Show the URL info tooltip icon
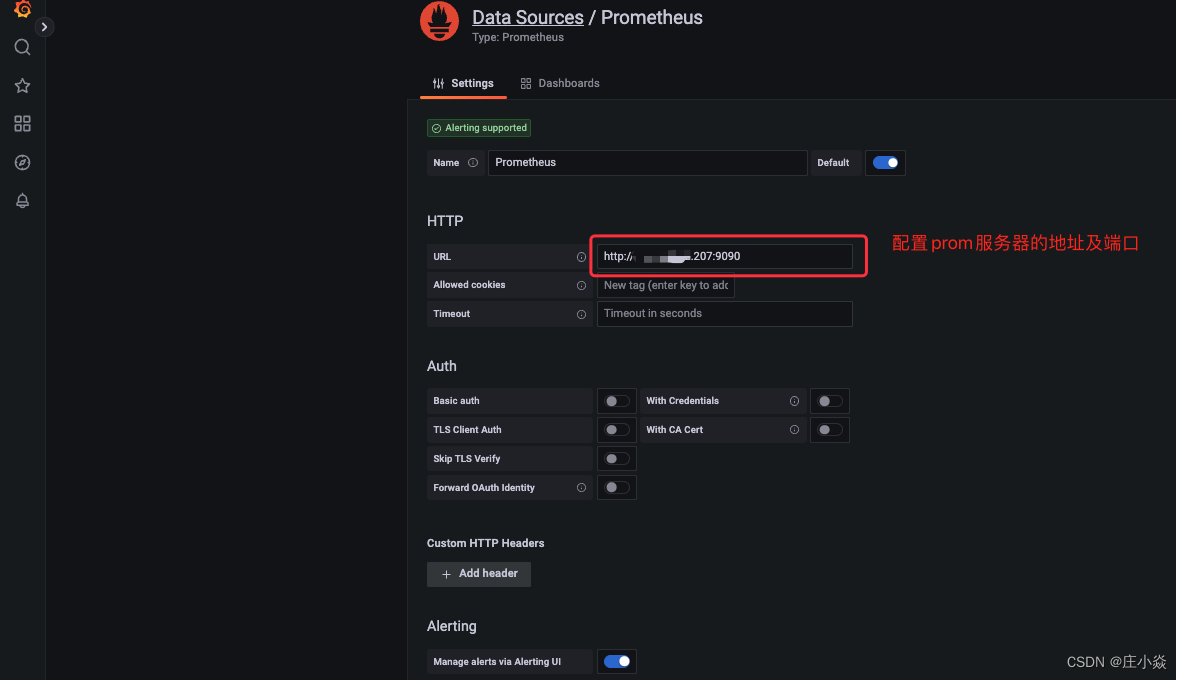The width and height of the screenshot is (1183, 680). click(x=581, y=257)
